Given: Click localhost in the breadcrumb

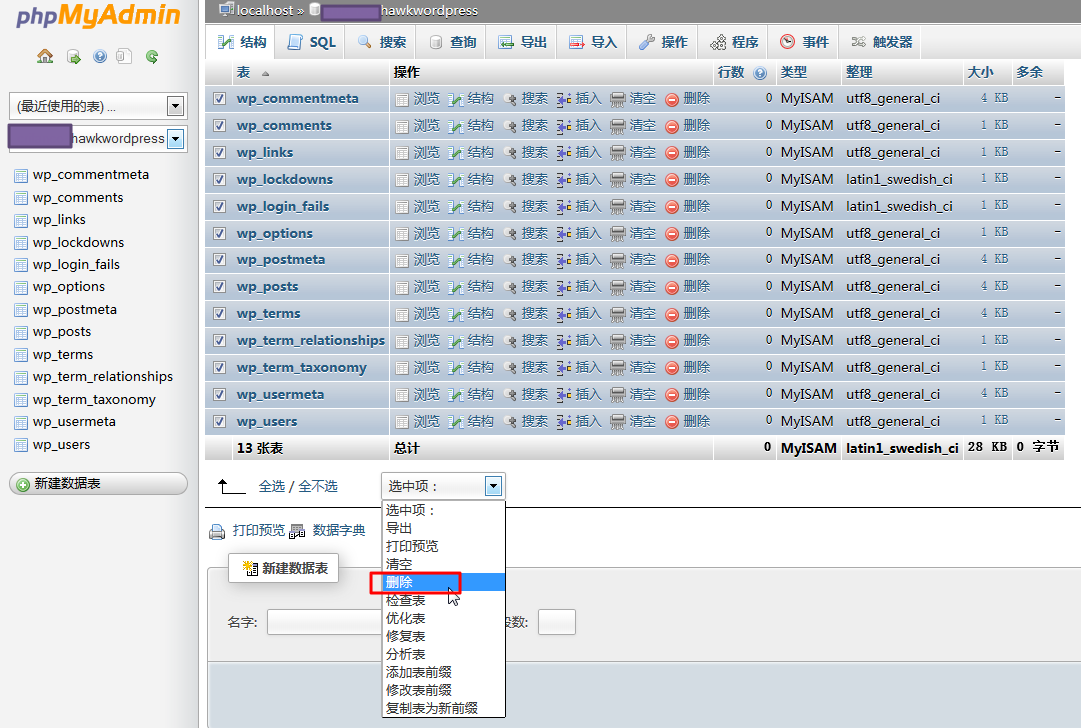Looking at the screenshot, I should (265, 10).
